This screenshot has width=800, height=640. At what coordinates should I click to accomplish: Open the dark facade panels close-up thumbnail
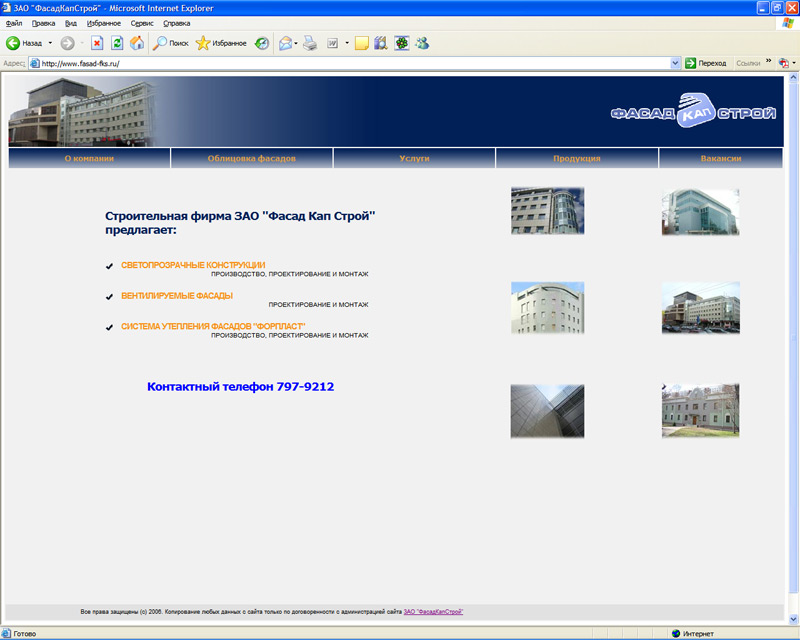click(x=547, y=411)
